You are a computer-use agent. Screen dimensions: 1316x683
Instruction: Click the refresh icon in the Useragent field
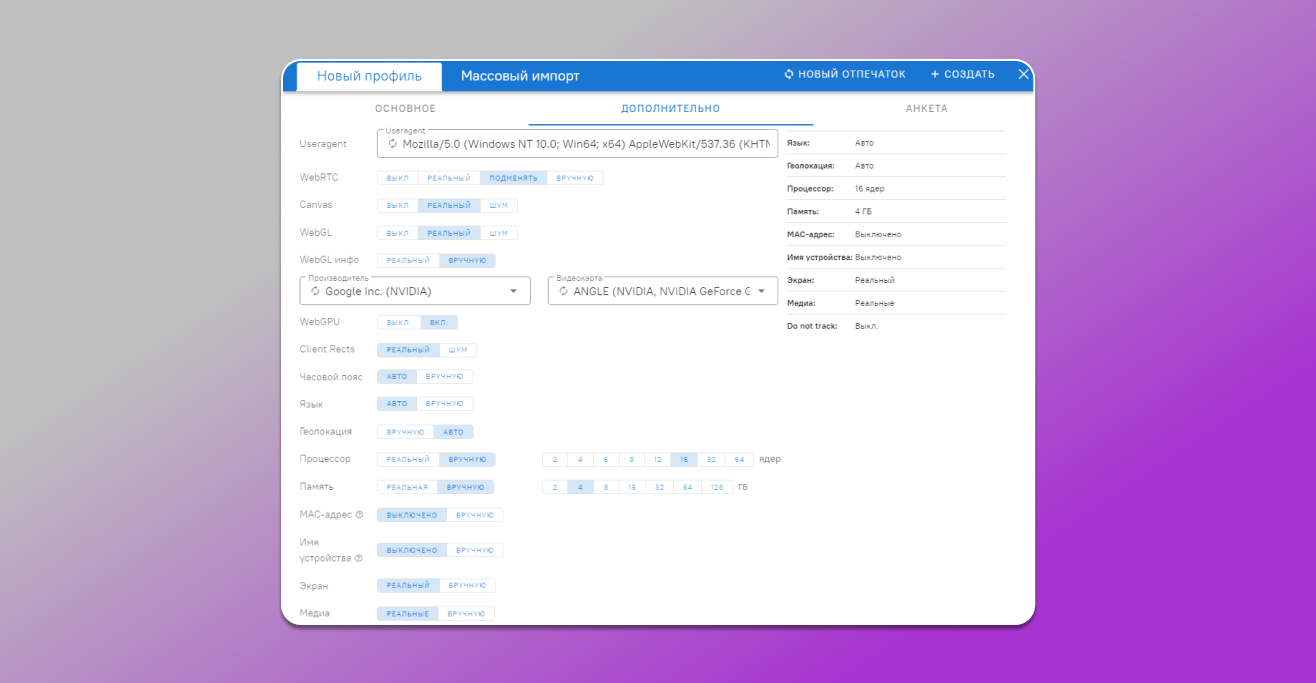[393, 144]
